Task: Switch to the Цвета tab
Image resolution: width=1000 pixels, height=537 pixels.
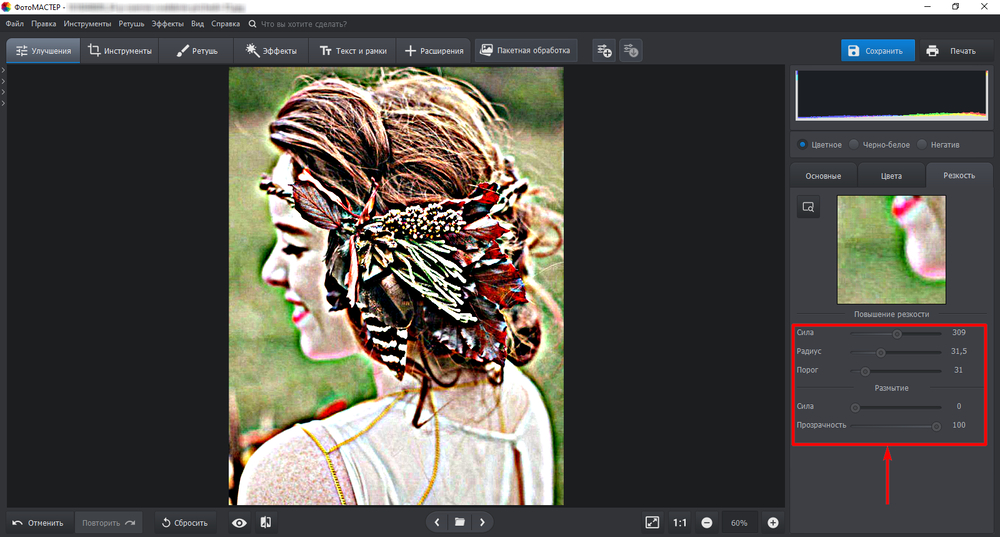Action: pos(891,176)
